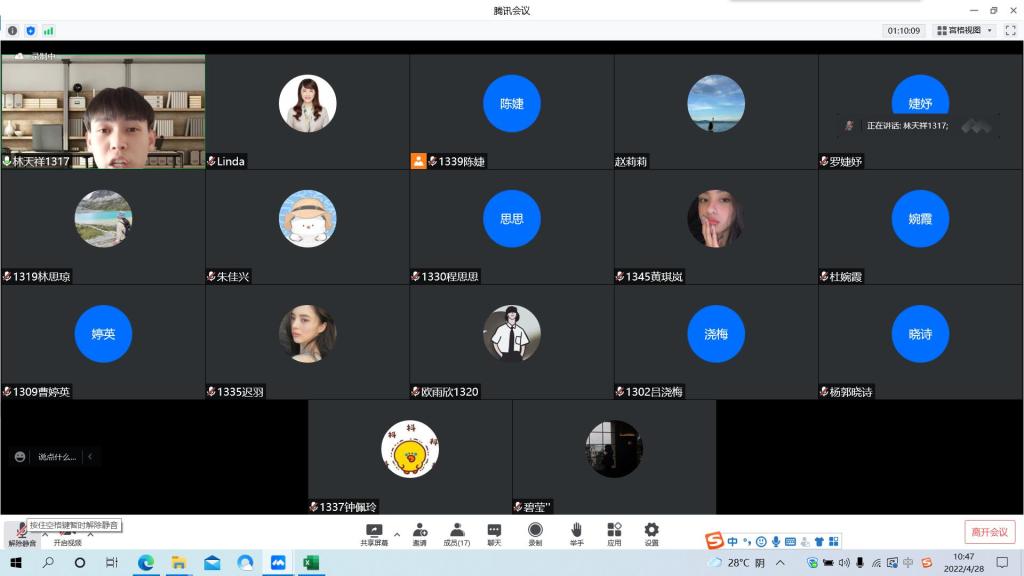Click the 录制 record icon
Viewport: 1024px width, 576px height.
pyautogui.click(x=535, y=533)
